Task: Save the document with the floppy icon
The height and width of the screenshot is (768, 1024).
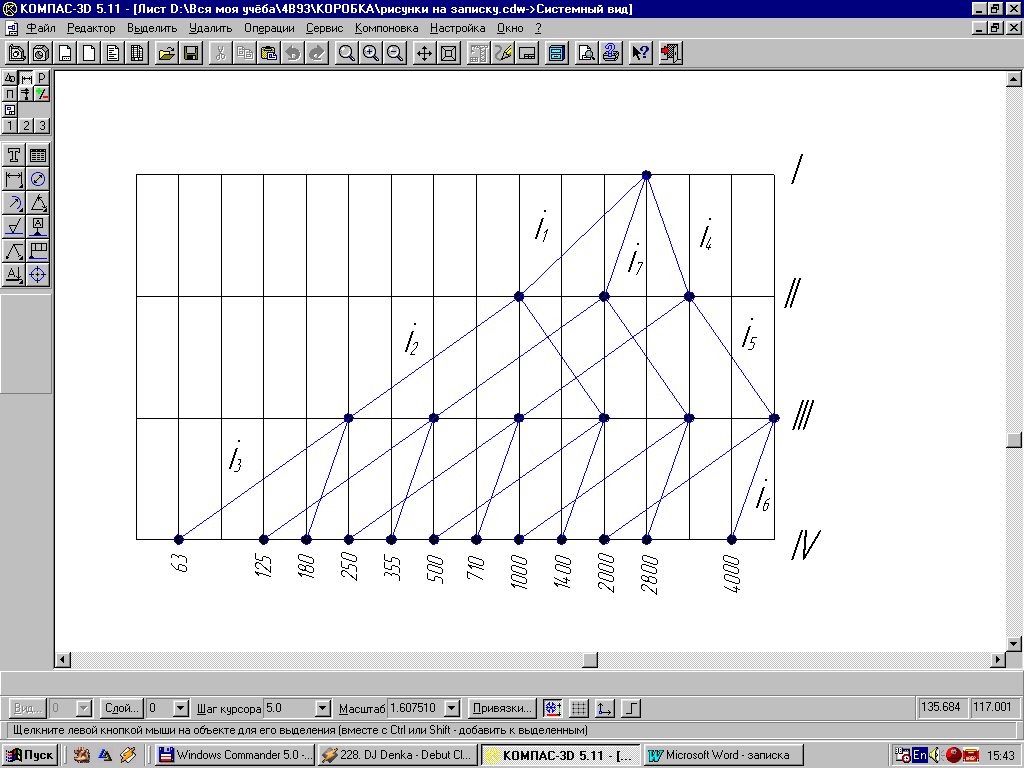Action: coord(191,53)
